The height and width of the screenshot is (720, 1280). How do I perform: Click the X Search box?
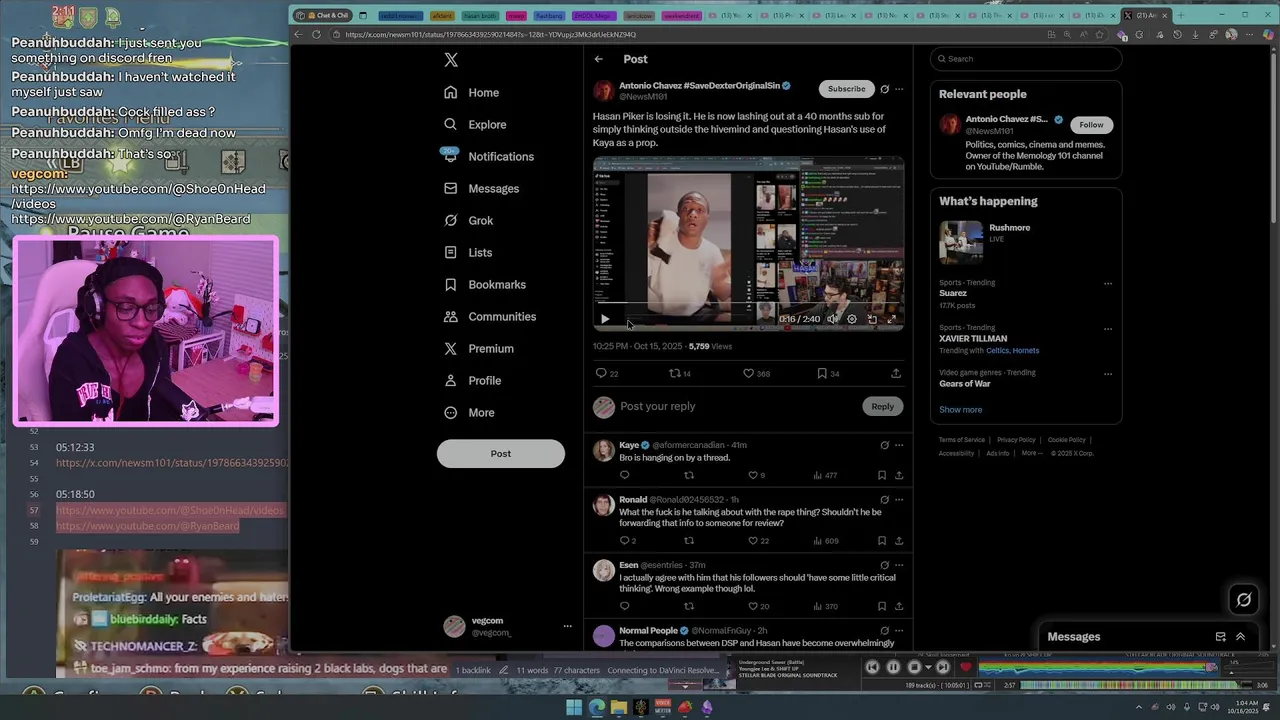(x=1026, y=59)
